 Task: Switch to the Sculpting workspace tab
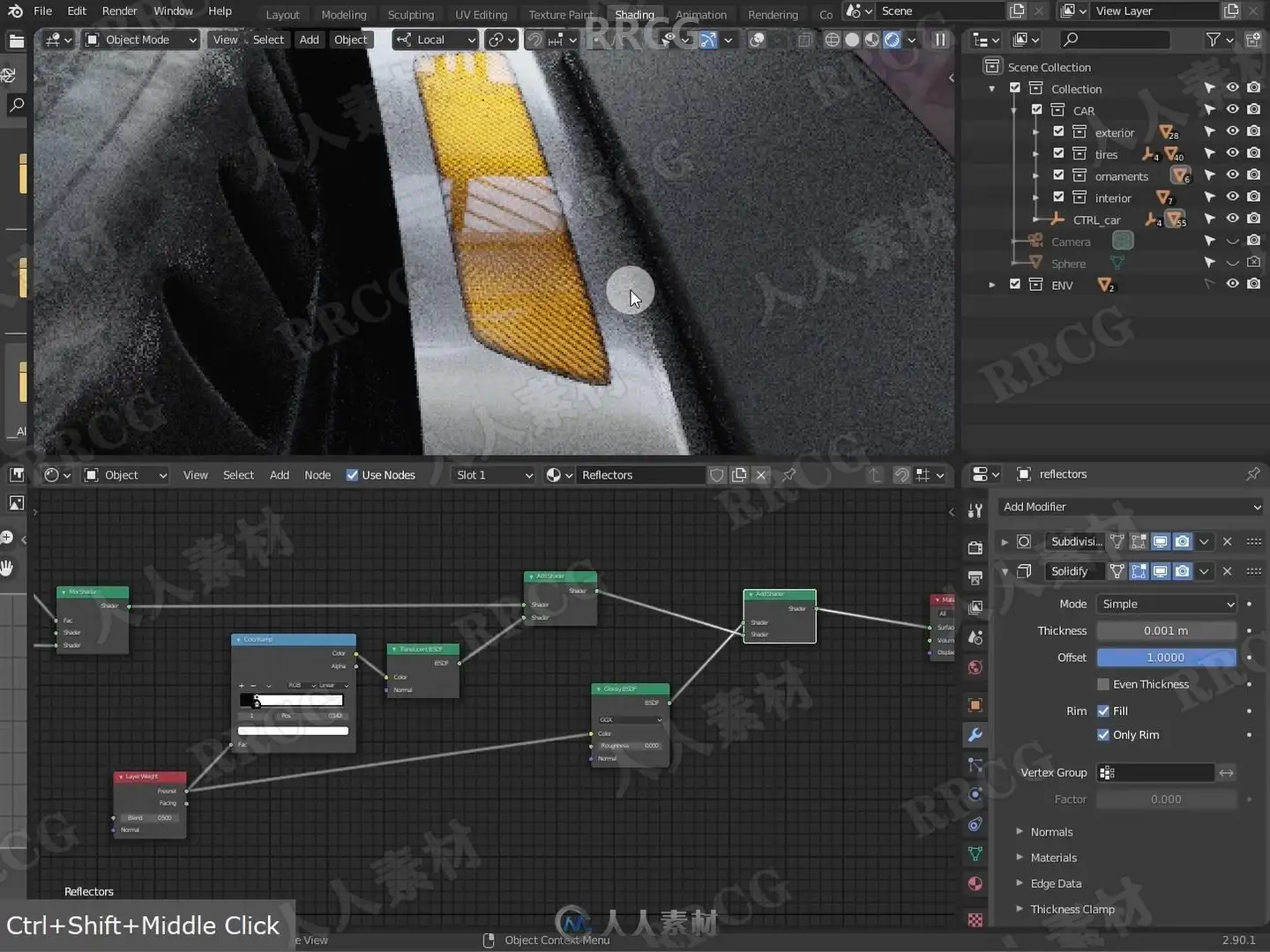(x=411, y=15)
